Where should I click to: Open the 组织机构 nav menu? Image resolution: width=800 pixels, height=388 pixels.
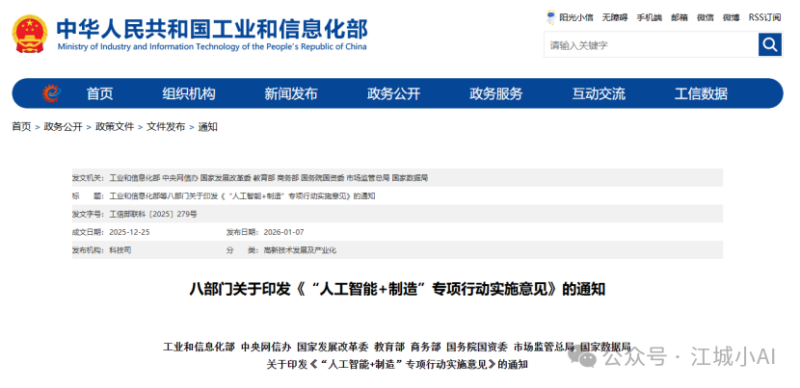[189, 94]
